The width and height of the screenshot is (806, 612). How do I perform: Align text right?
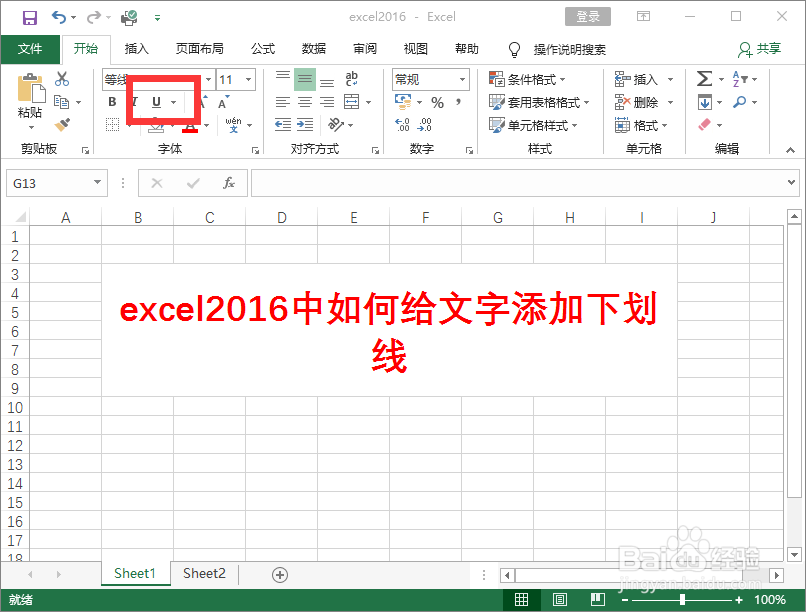click(x=327, y=102)
